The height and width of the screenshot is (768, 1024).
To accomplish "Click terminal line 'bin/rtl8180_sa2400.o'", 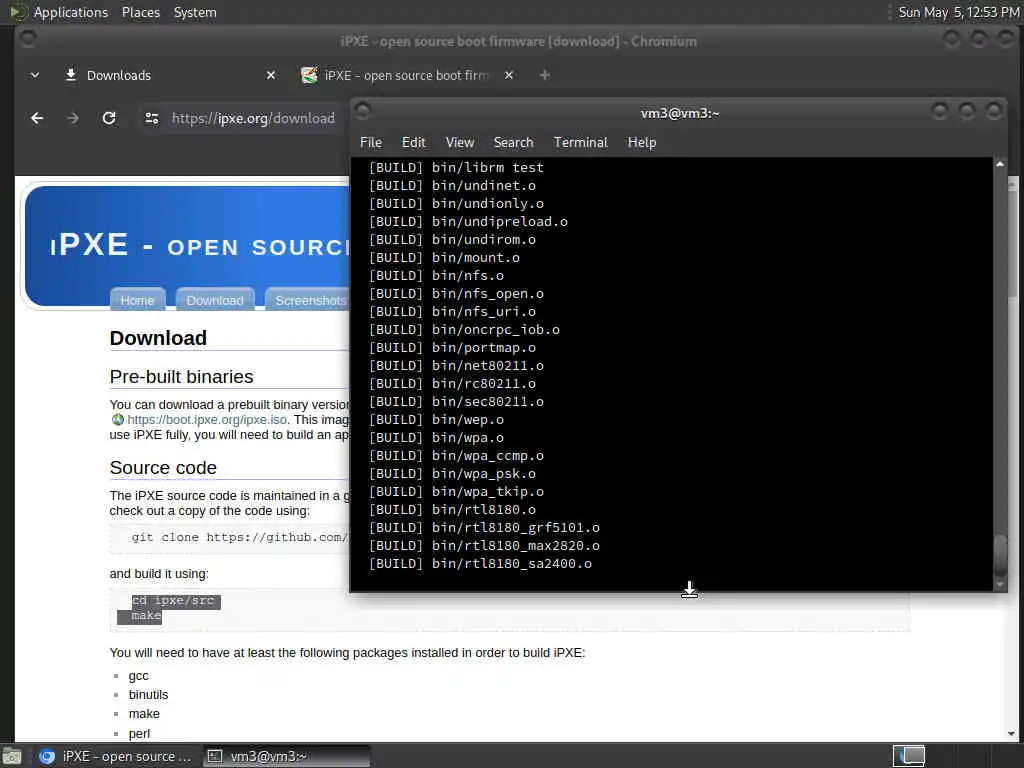I will coord(511,564).
